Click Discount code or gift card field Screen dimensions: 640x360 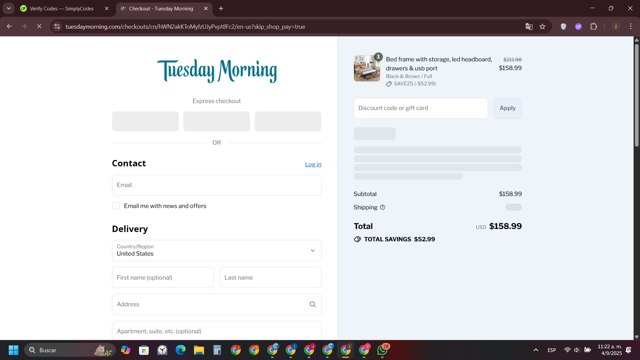coord(420,108)
